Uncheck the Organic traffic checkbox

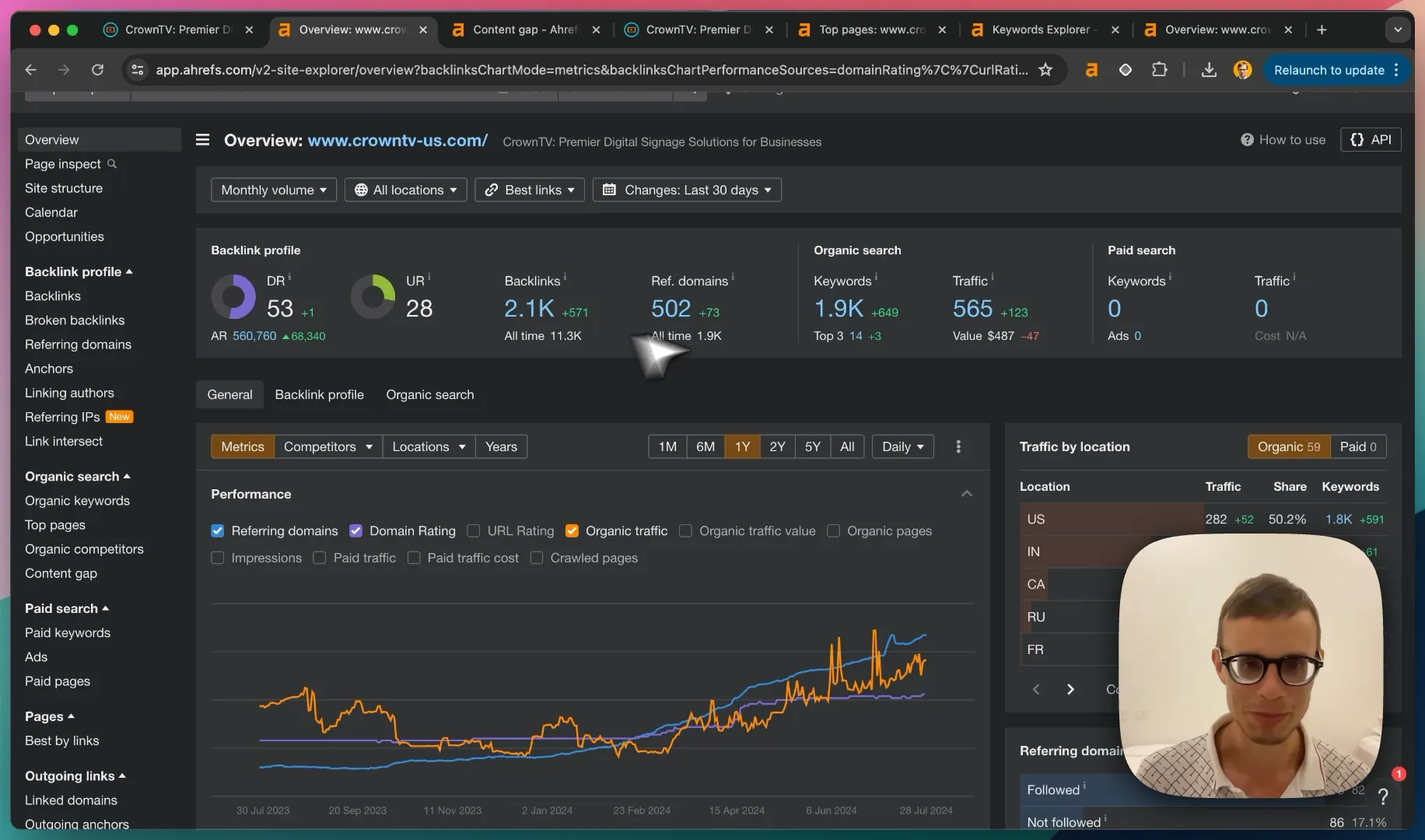(x=572, y=530)
